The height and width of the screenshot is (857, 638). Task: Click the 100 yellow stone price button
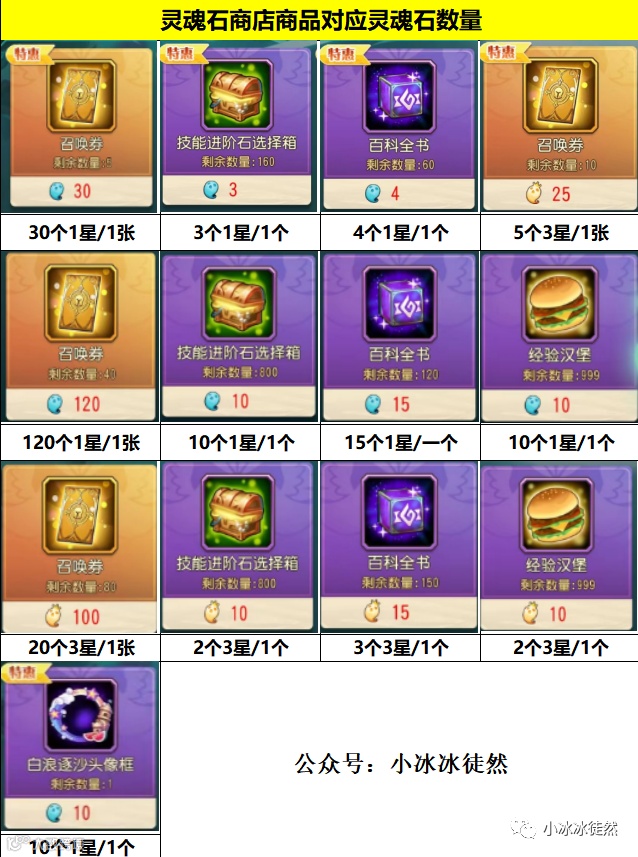(80, 617)
